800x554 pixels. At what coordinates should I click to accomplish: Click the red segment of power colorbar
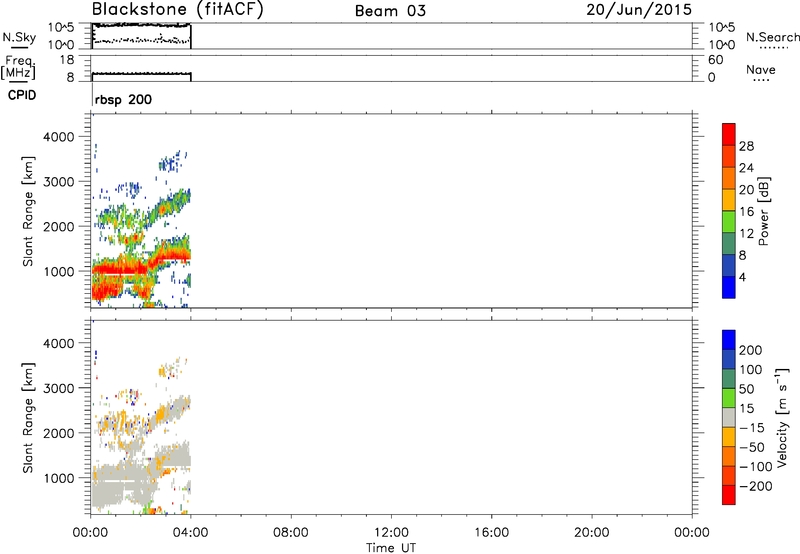pyautogui.click(x=729, y=133)
